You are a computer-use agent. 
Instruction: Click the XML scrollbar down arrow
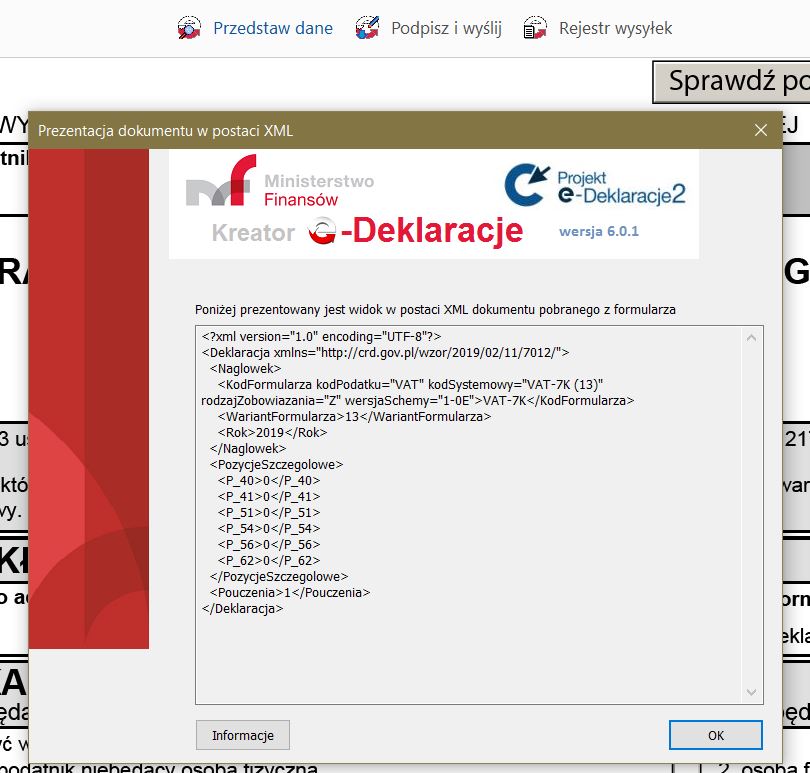[753, 692]
